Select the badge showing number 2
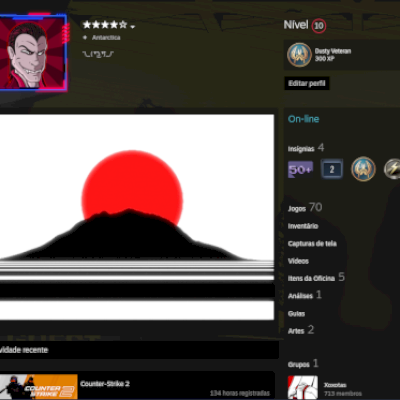The width and height of the screenshot is (400, 400). coord(331,169)
